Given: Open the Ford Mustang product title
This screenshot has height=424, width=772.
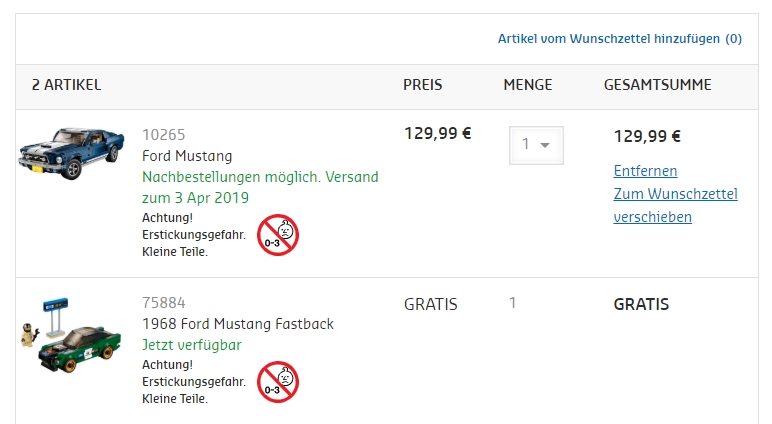Looking at the screenshot, I should (x=187, y=156).
